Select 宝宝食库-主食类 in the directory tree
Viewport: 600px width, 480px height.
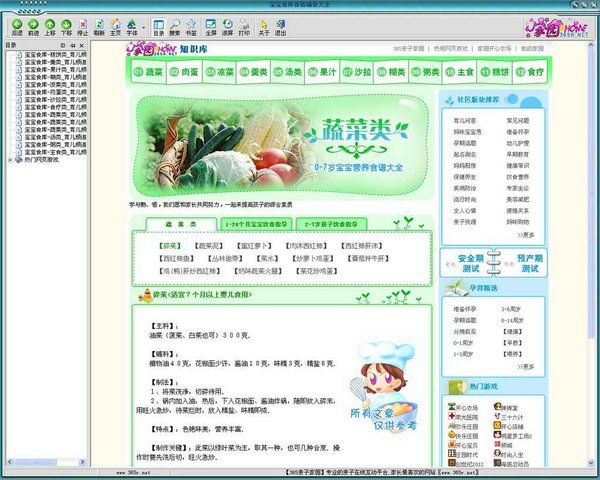55,152
